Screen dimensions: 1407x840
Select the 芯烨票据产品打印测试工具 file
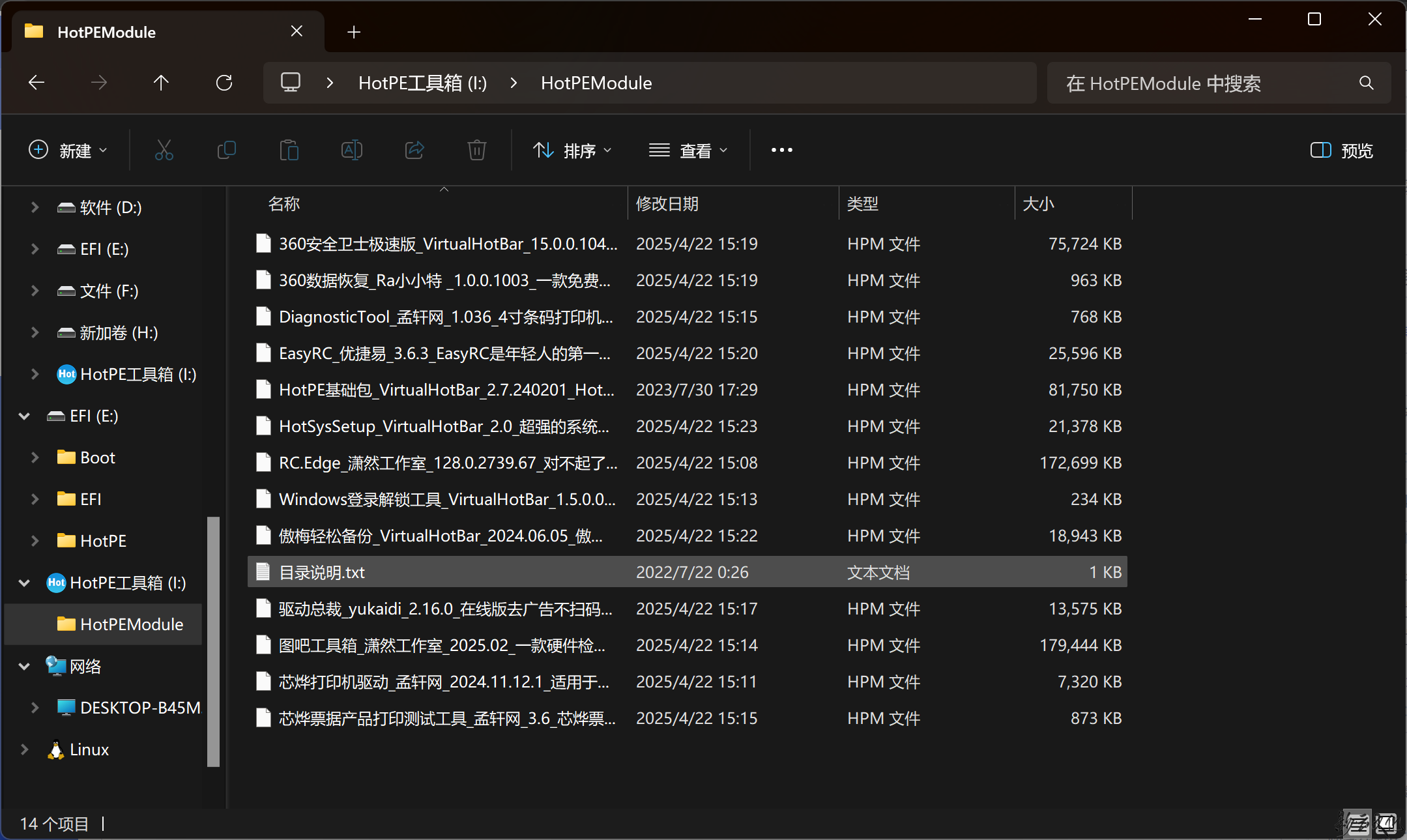click(688, 718)
